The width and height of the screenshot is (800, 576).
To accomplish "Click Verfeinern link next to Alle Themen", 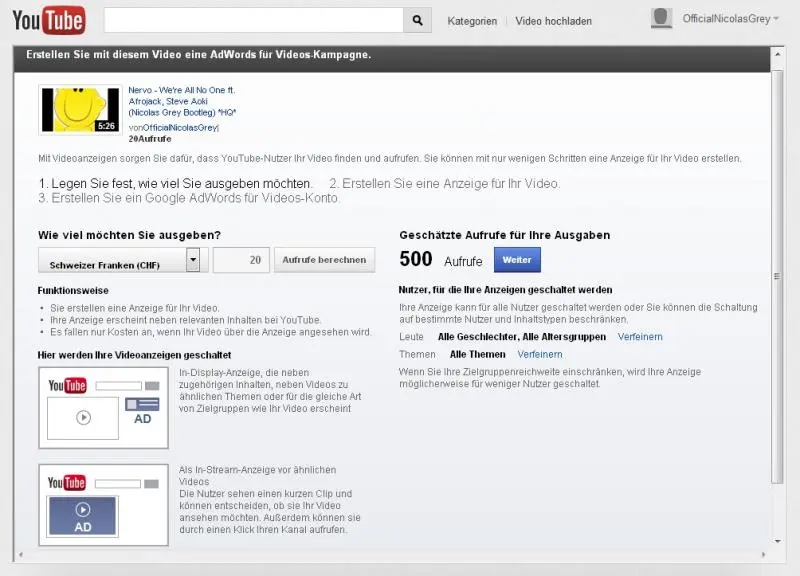I will [x=540, y=354].
